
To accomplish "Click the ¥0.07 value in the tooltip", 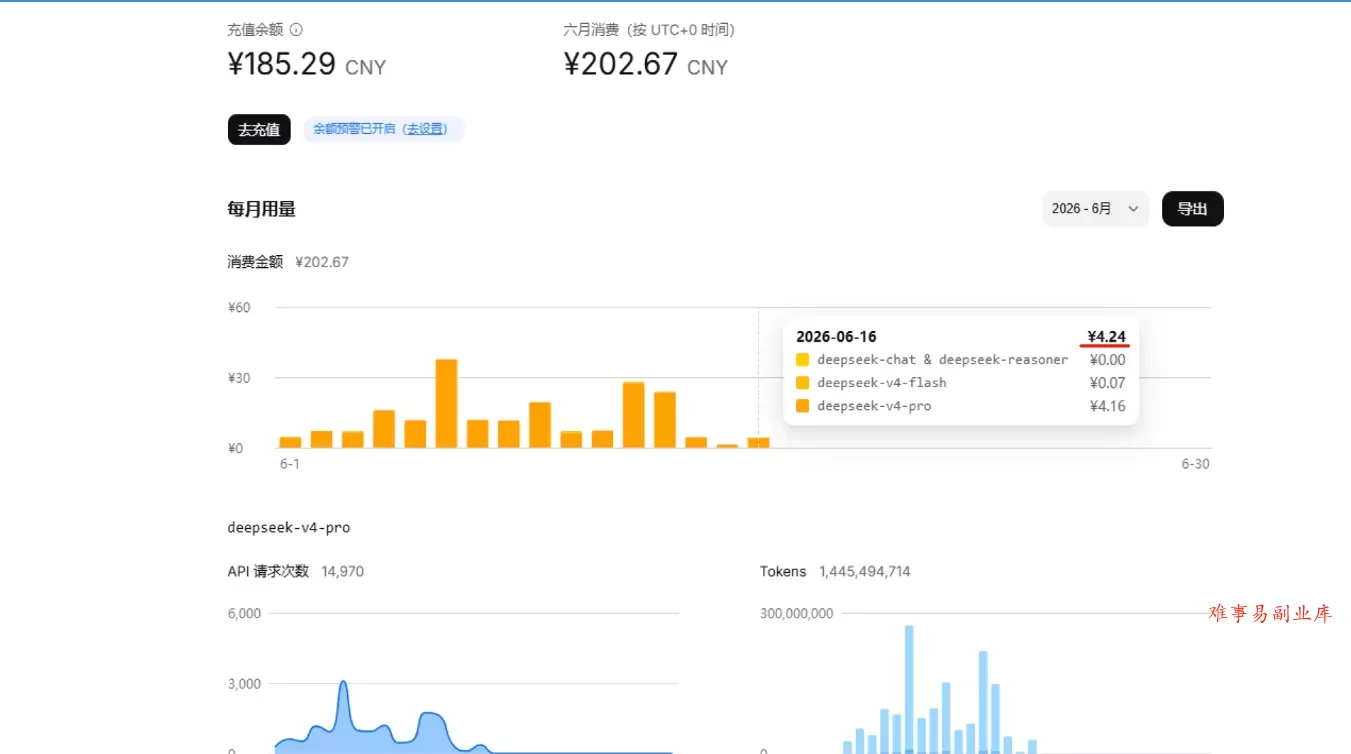I will (x=1107, y=383).
